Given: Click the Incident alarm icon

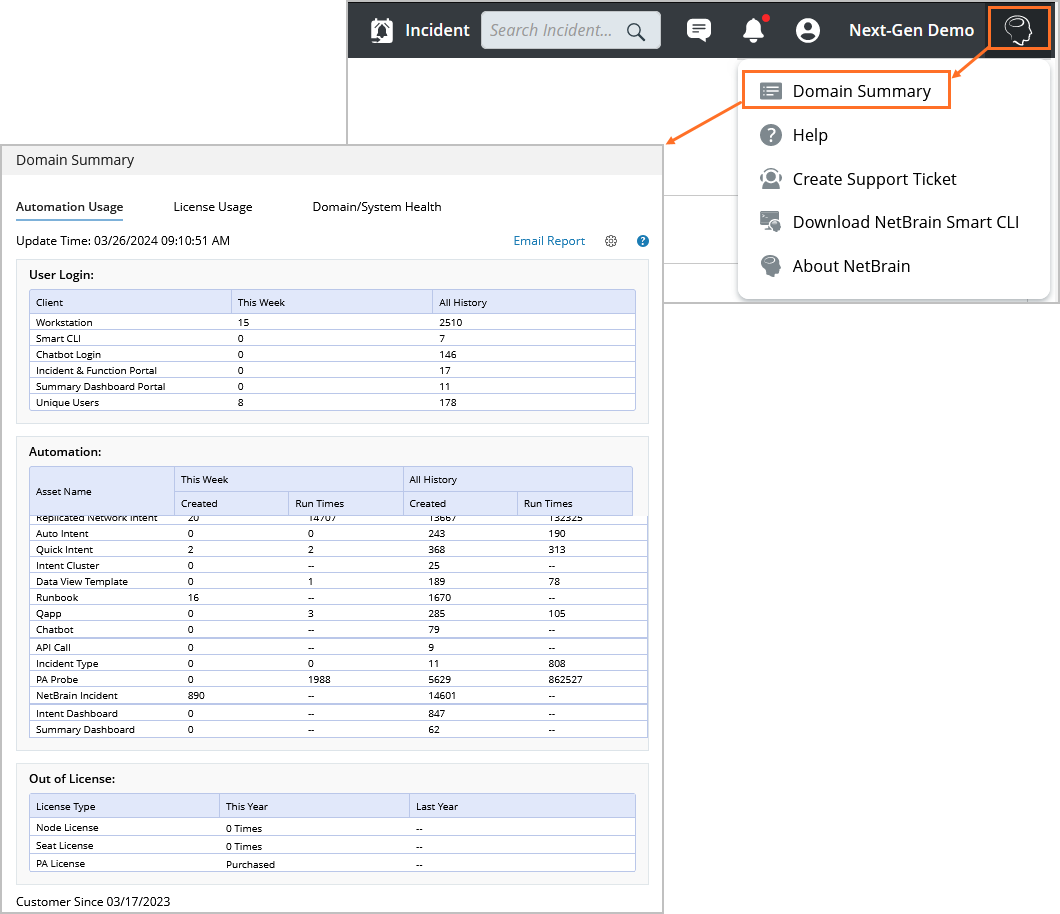Looking at the screenshot, I should point(381,30).
